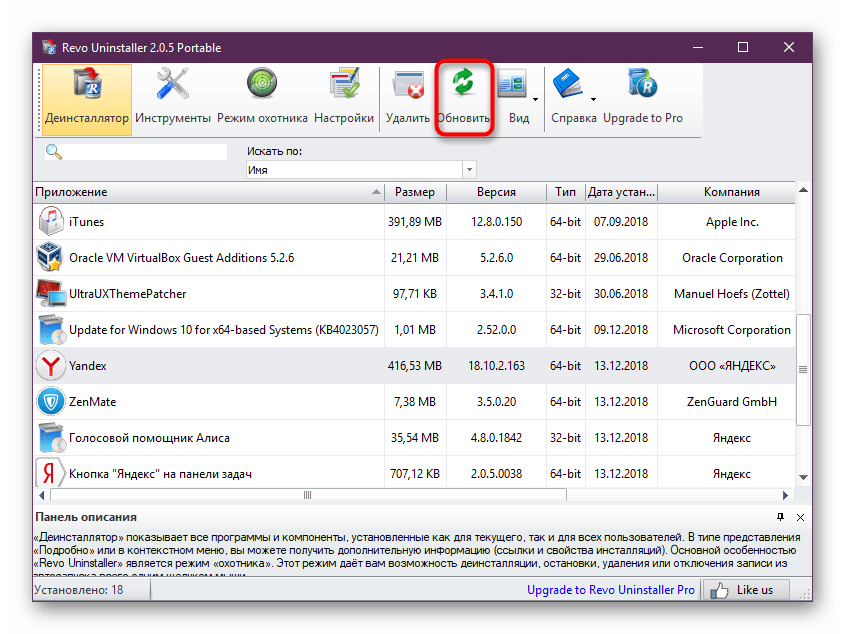Click the 29.06.2018 install date cell
The height and width of the screenshot is (634, 845).
click(621, 258)
